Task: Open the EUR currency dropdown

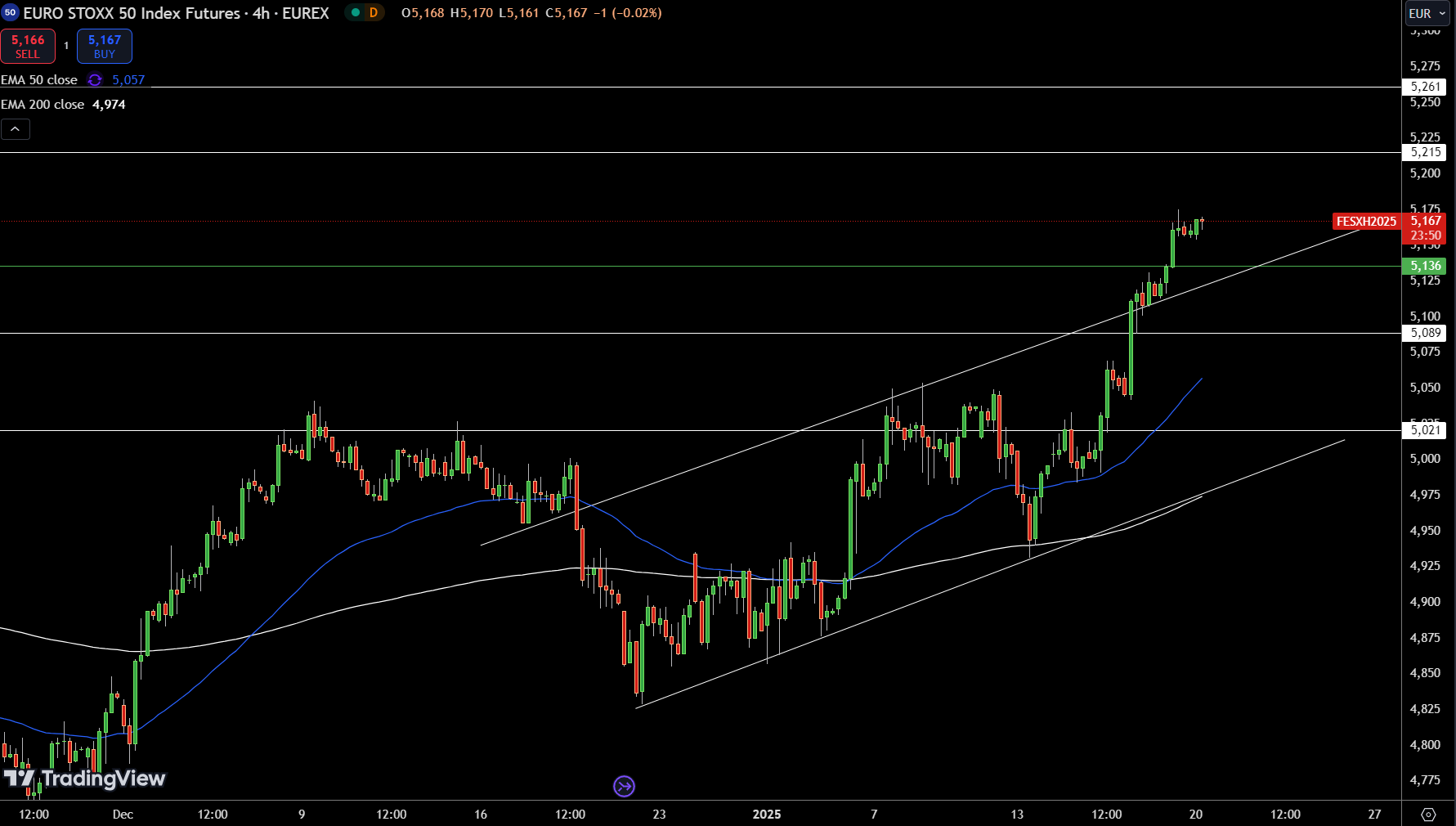Action: pyautogui.click(x=1427, y=13)
